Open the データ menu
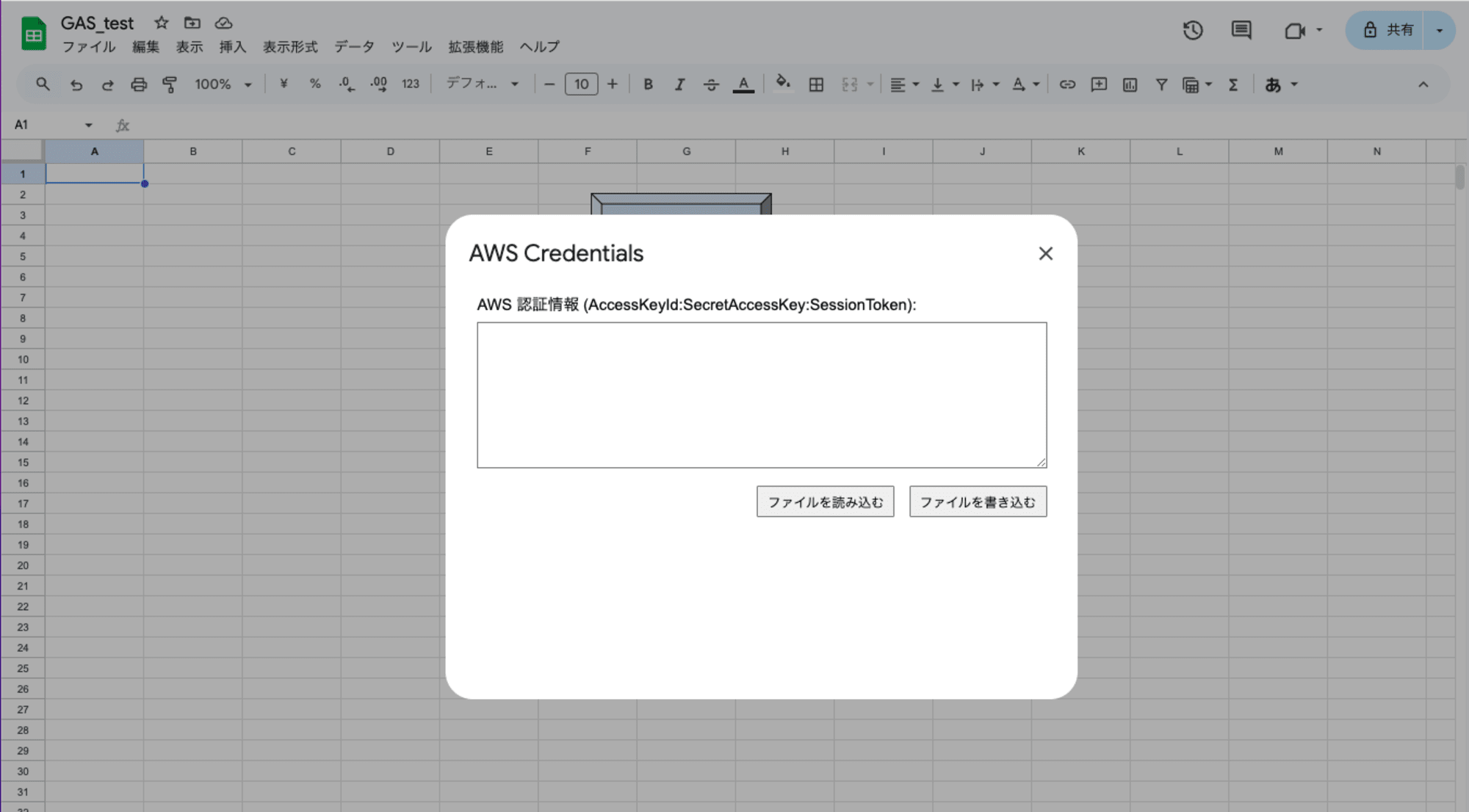Screen dimensions: 1469x812 tap(354, 47)
